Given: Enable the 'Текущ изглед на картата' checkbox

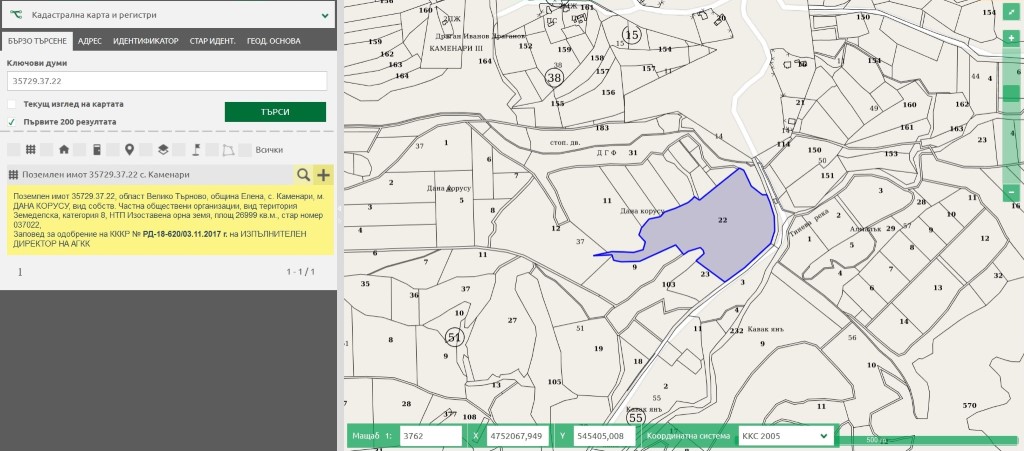Looking at the screenshot, I should pyautogui.click(x=12, y=104).
